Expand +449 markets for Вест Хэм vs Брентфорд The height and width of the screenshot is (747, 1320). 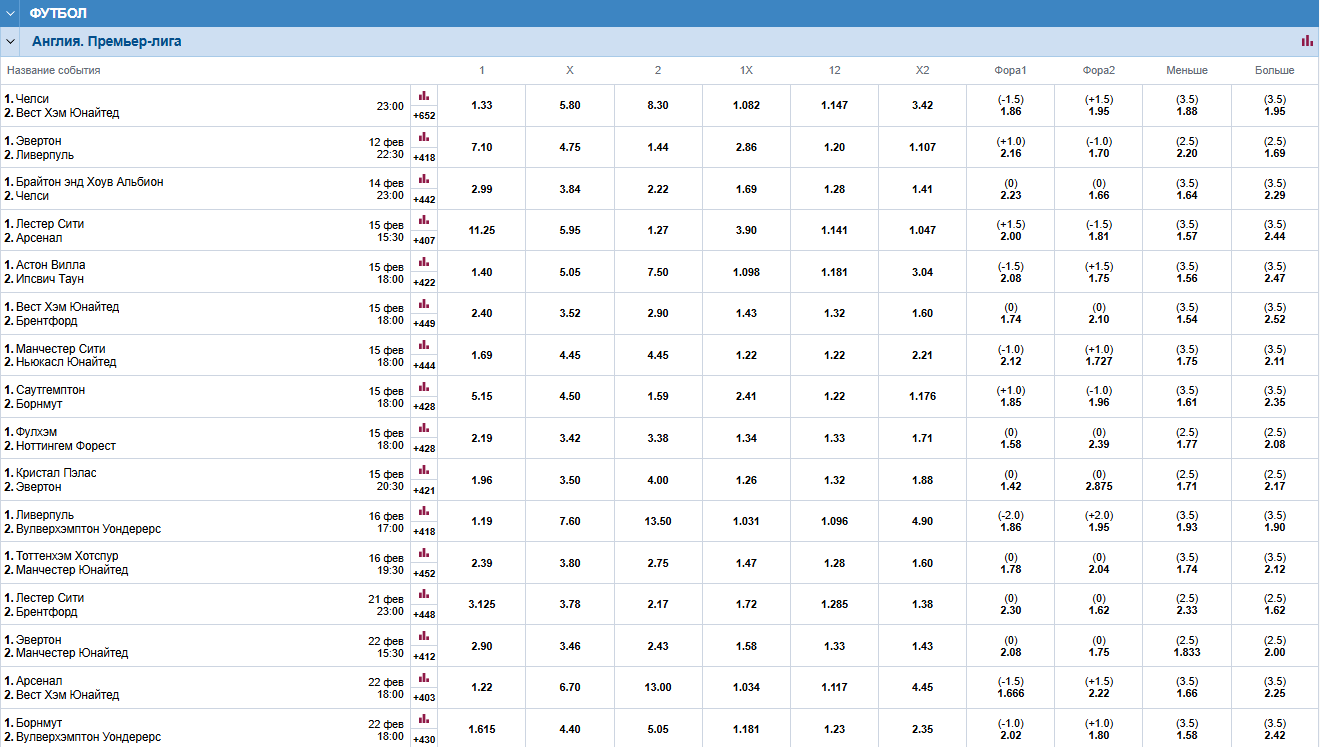[424, 324]
